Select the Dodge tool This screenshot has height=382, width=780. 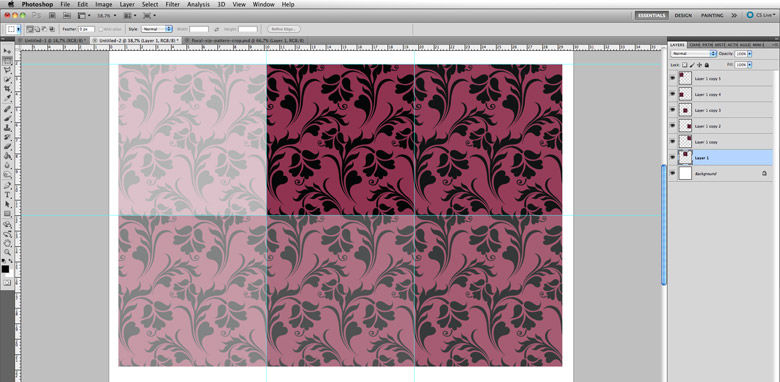7,175
